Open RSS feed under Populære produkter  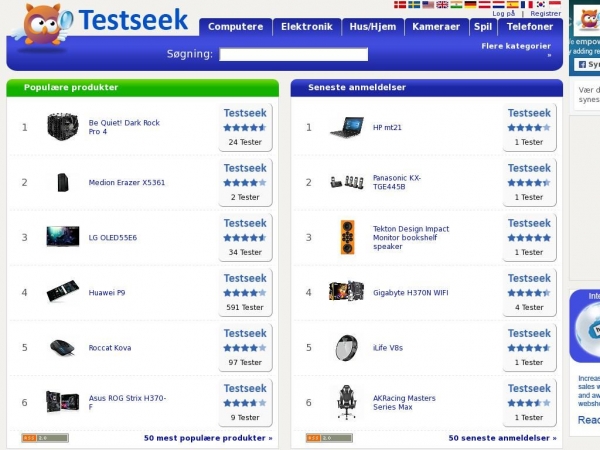tap(45, 438)
